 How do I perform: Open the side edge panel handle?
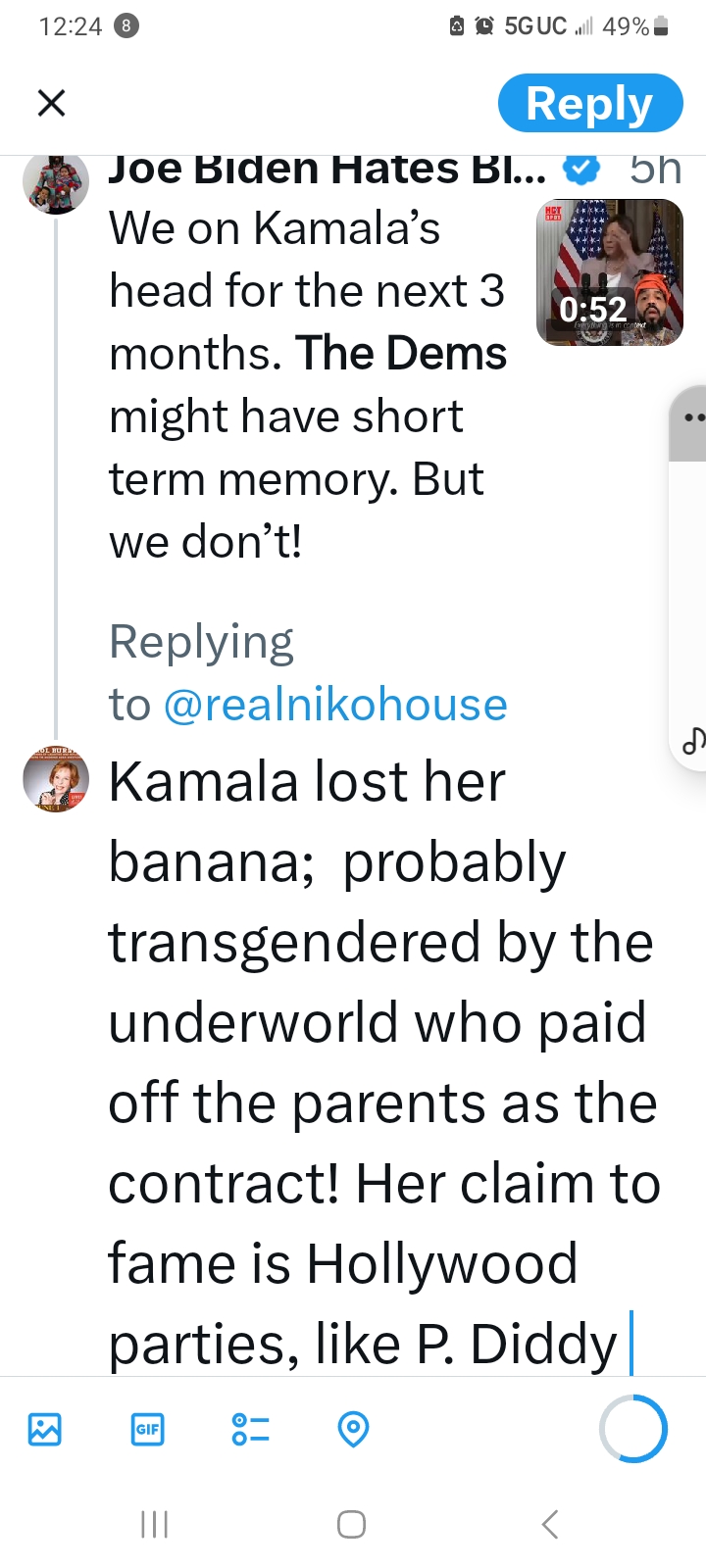(x=689, y=421)
